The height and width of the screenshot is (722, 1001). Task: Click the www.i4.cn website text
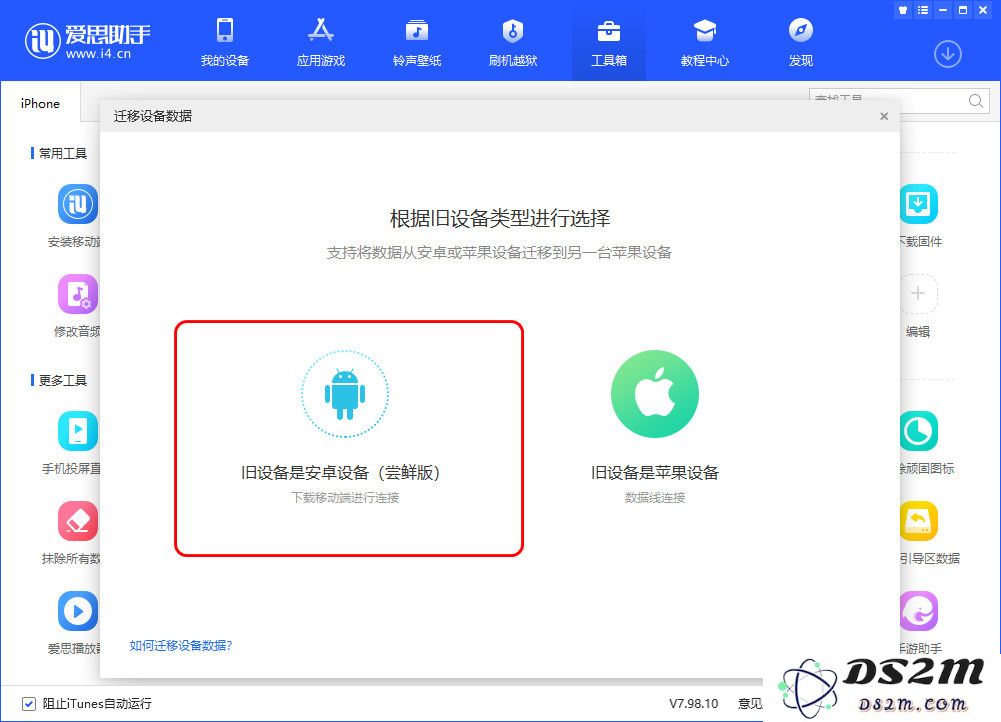[98, 54]
